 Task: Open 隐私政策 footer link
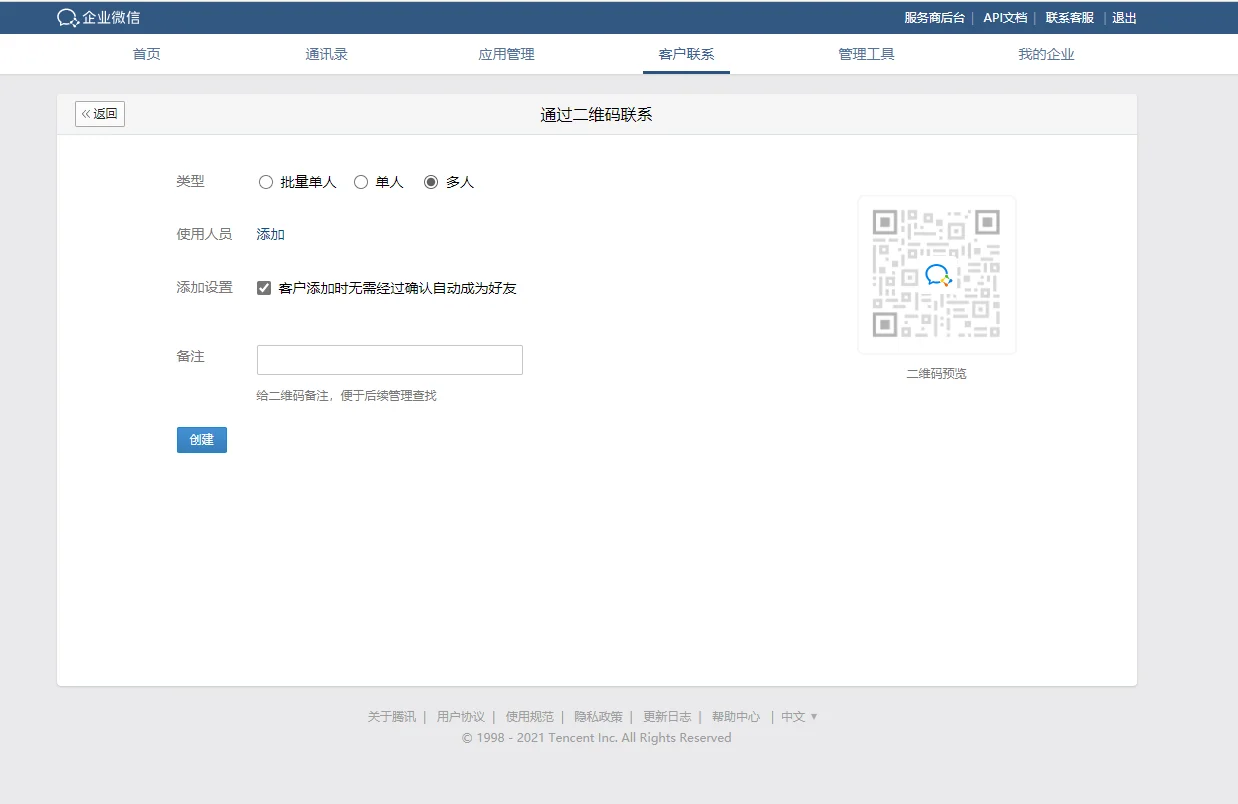click(598, 717)
